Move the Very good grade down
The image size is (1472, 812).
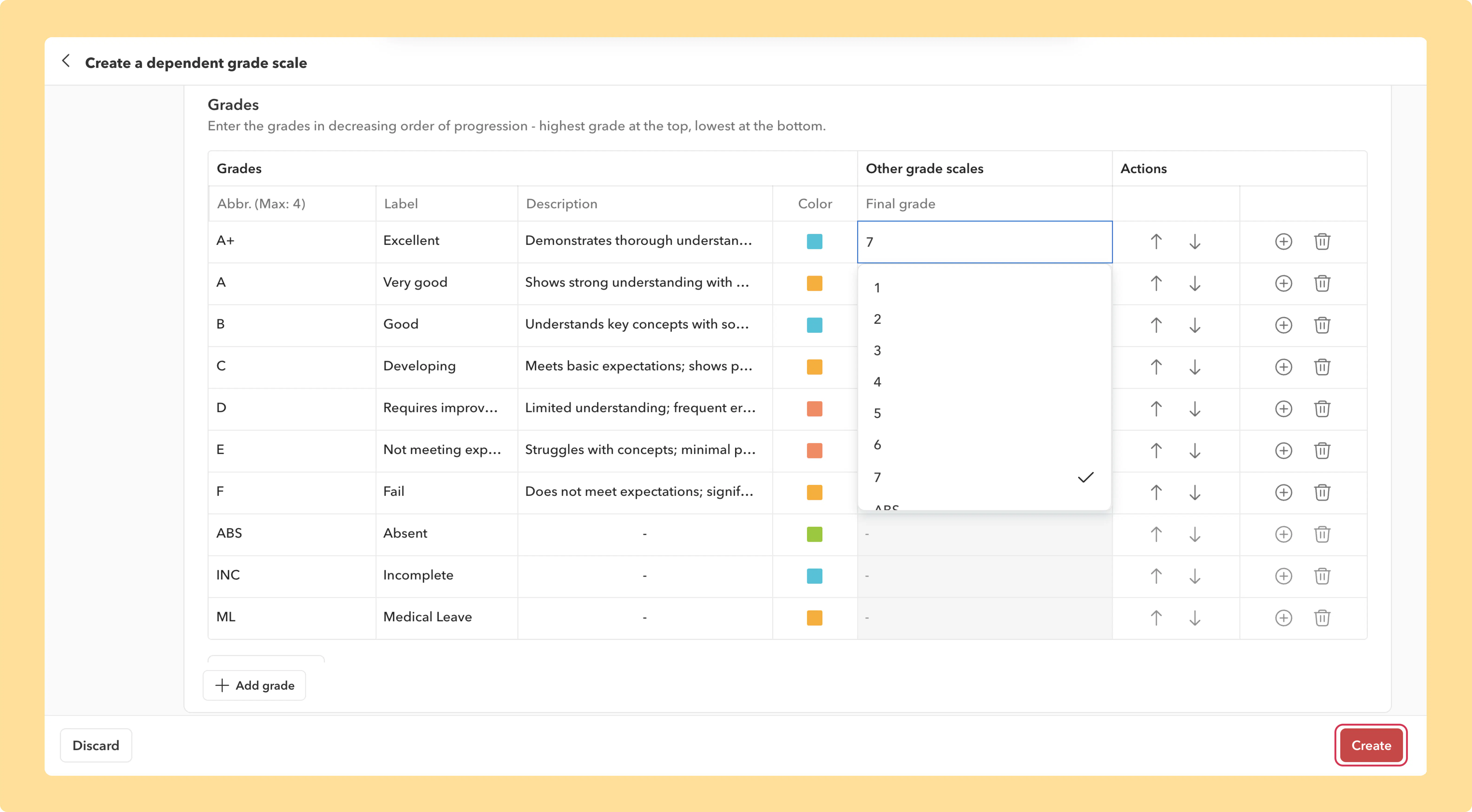[x=1195, y=283]
